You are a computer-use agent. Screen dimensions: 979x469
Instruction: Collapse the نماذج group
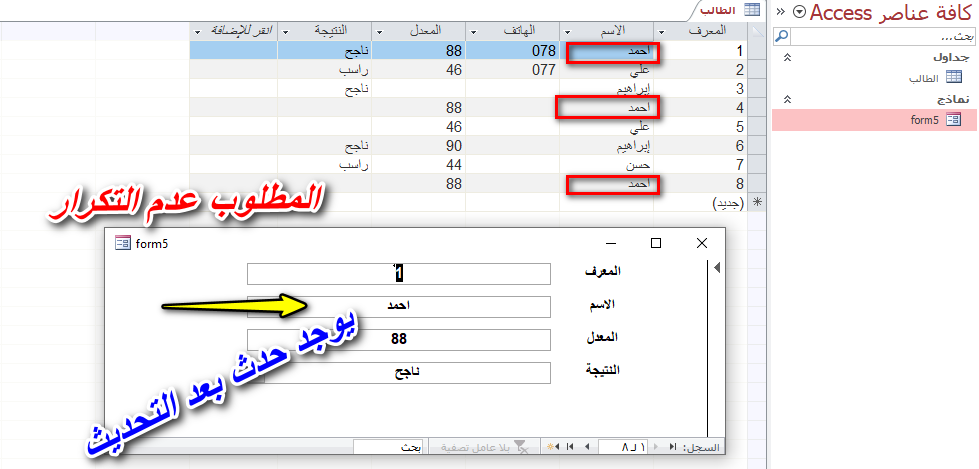pyautogui.click(x=787, y=99)
